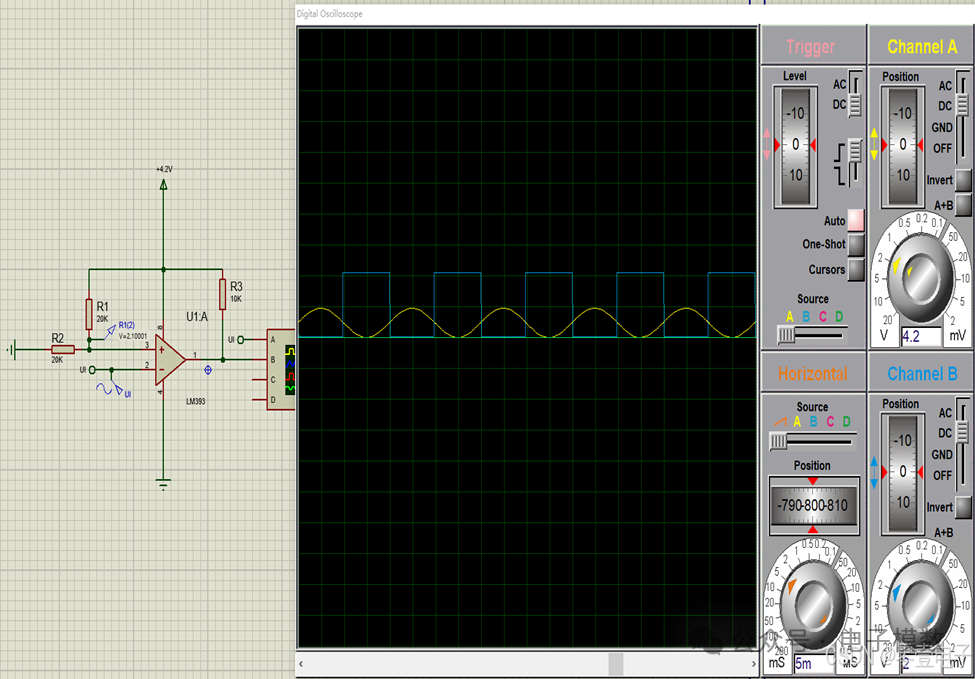
Task: Click the Channel B panel heading
Action: tap(922, 374)
